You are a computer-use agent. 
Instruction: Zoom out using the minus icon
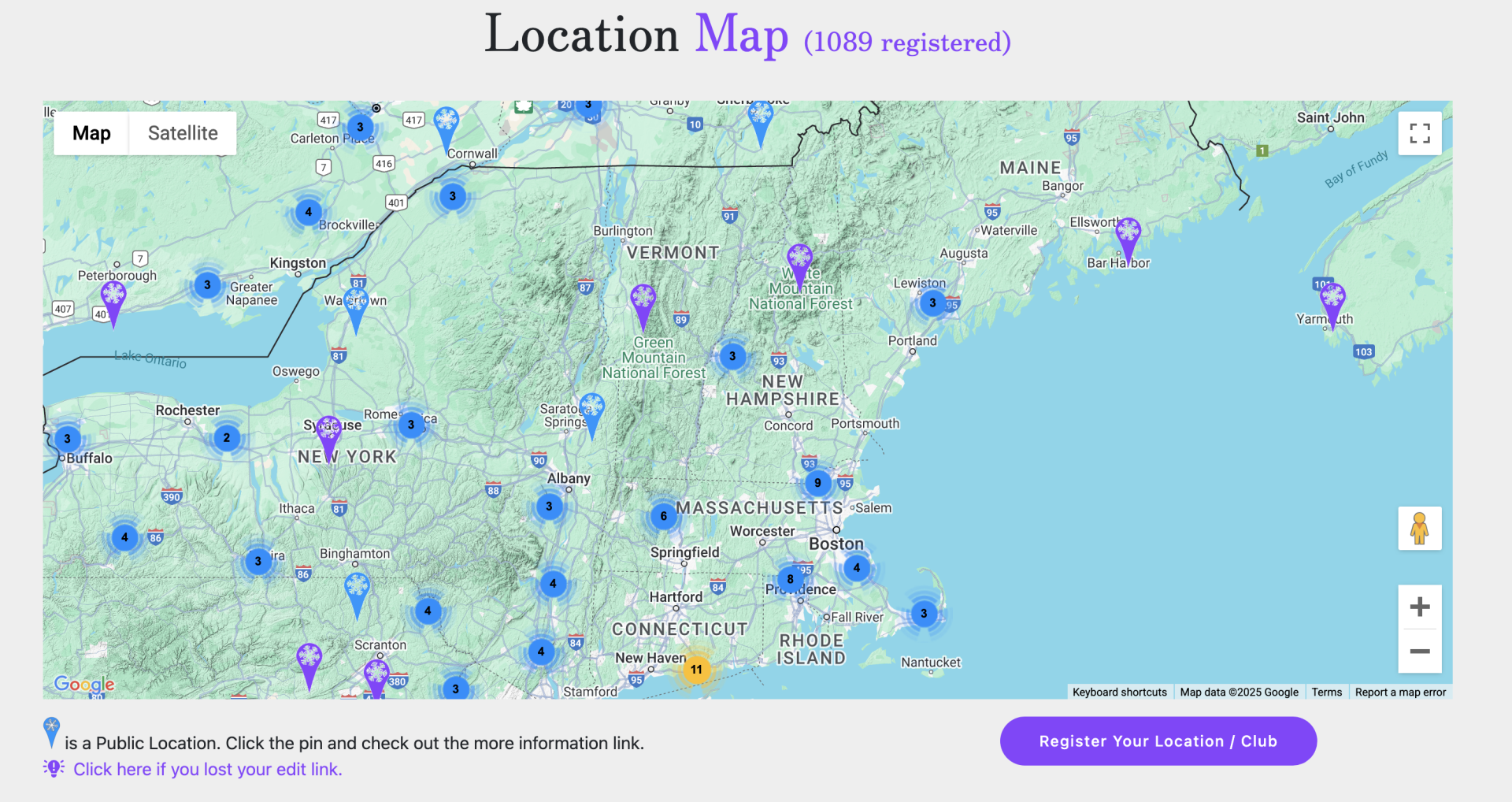click(x=1420, y=652)
